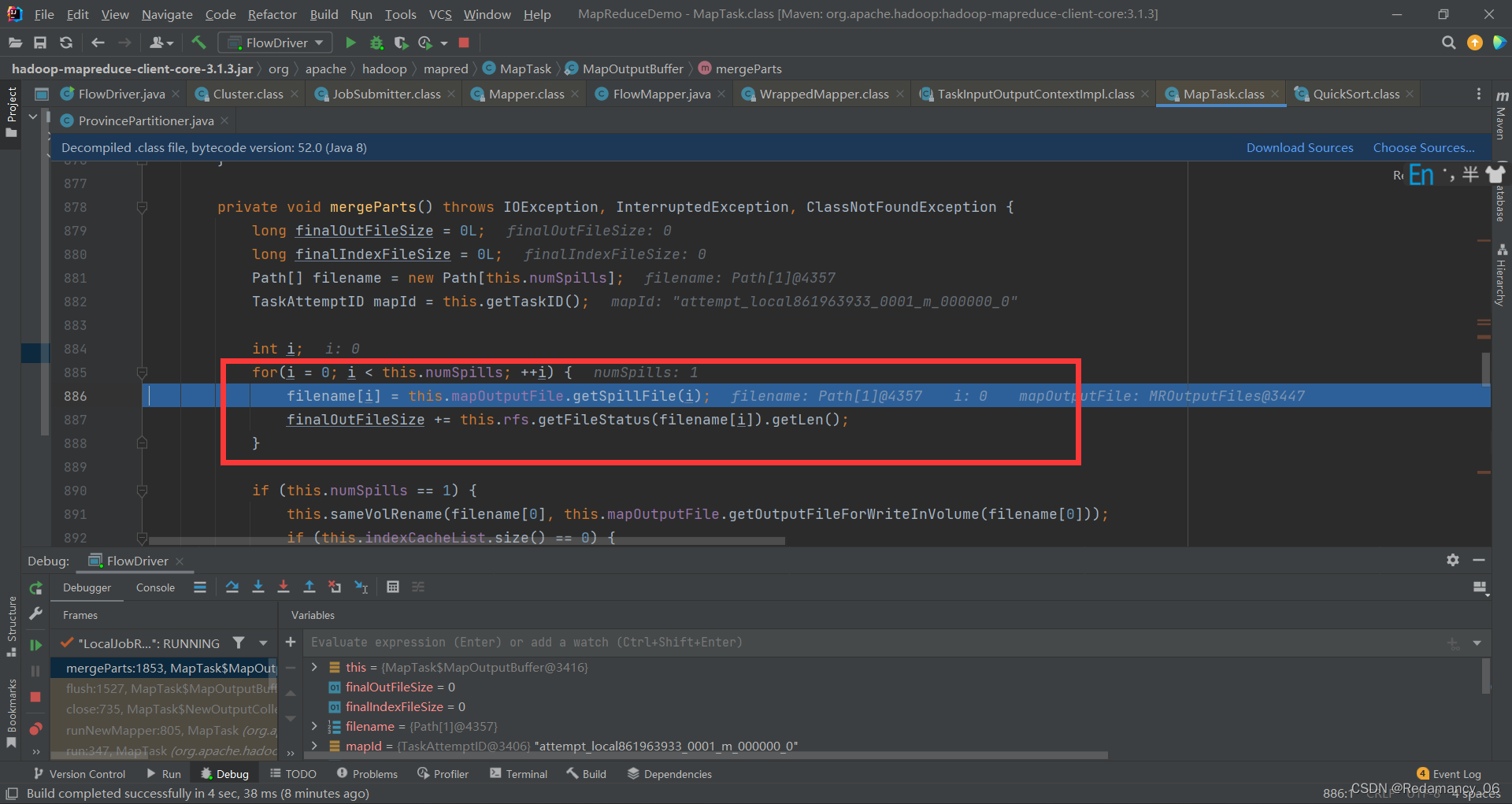Navigate back with the left arrow

point(98,43)
